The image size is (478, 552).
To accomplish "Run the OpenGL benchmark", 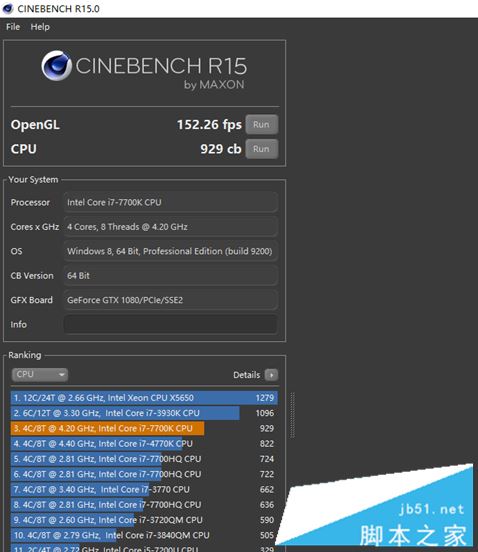I will [x=262, y=124].
